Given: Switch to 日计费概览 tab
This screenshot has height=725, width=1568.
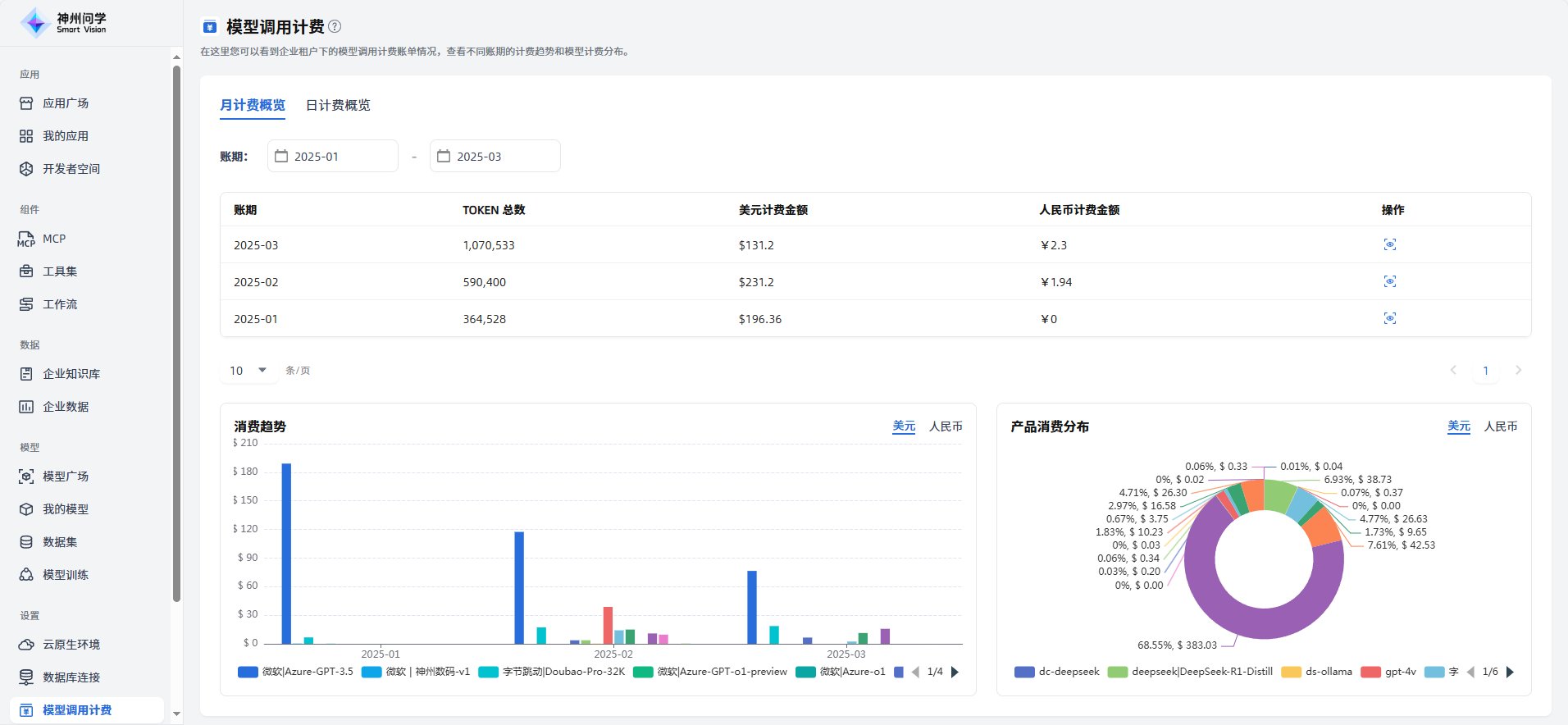Looking at the screenshot, I should pyautogui.click(x=338, y=105).
